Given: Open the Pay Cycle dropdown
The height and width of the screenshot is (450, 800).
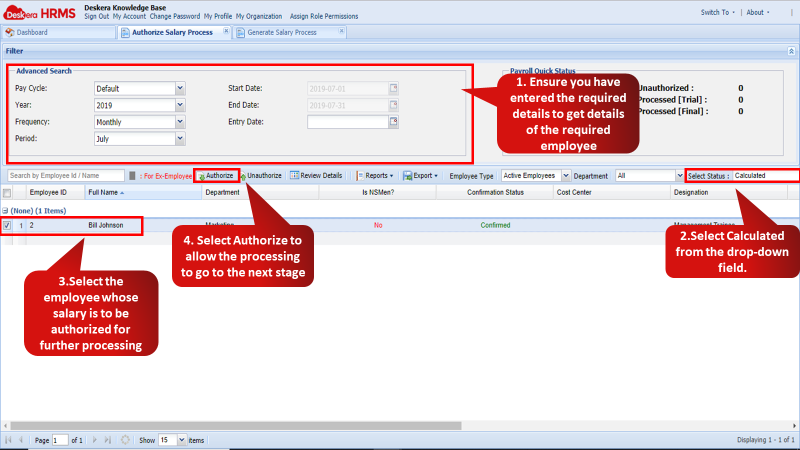Looking at the screenshot, I should [x=180, y=88].
